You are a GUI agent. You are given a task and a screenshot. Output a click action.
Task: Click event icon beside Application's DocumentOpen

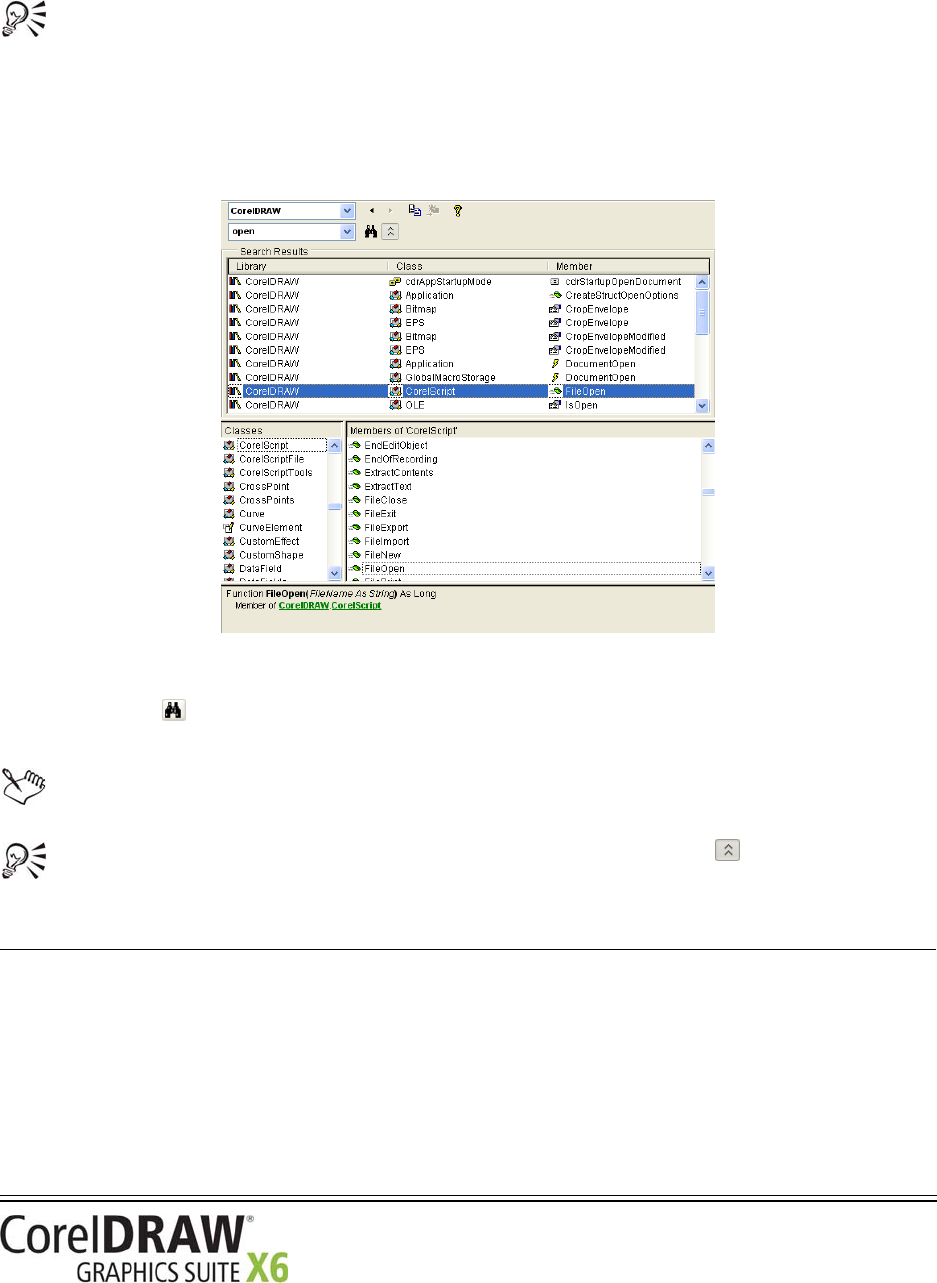tap(555, 364)
